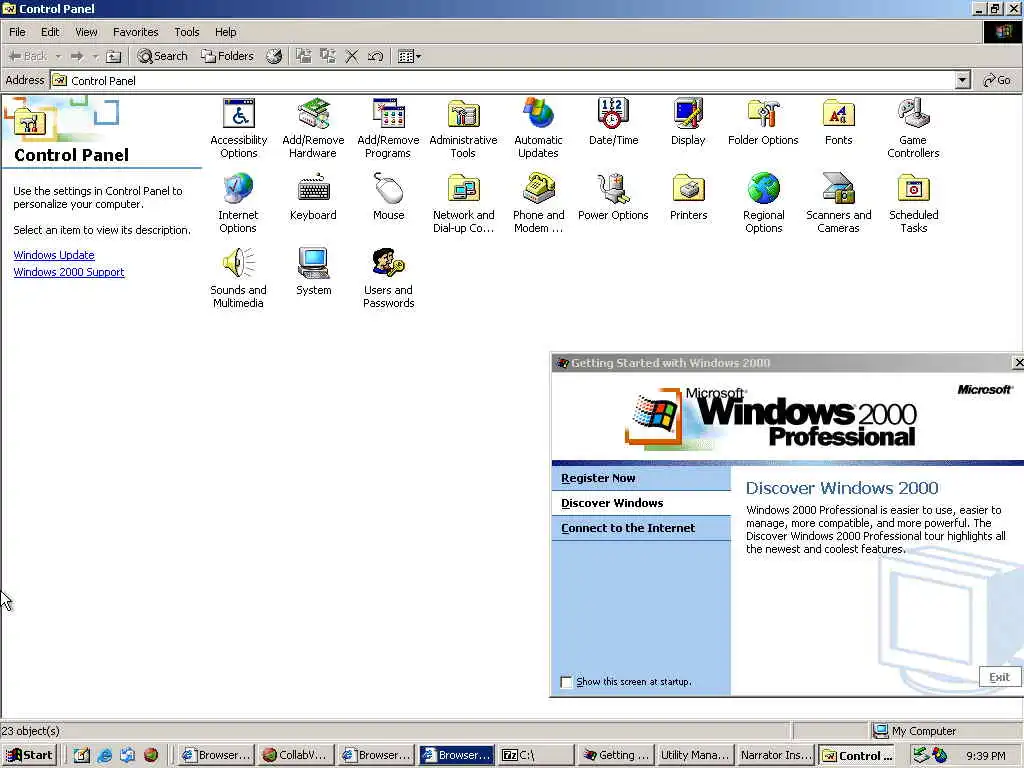Open Regional Options
1024x768 pixels.
point(763,202)
